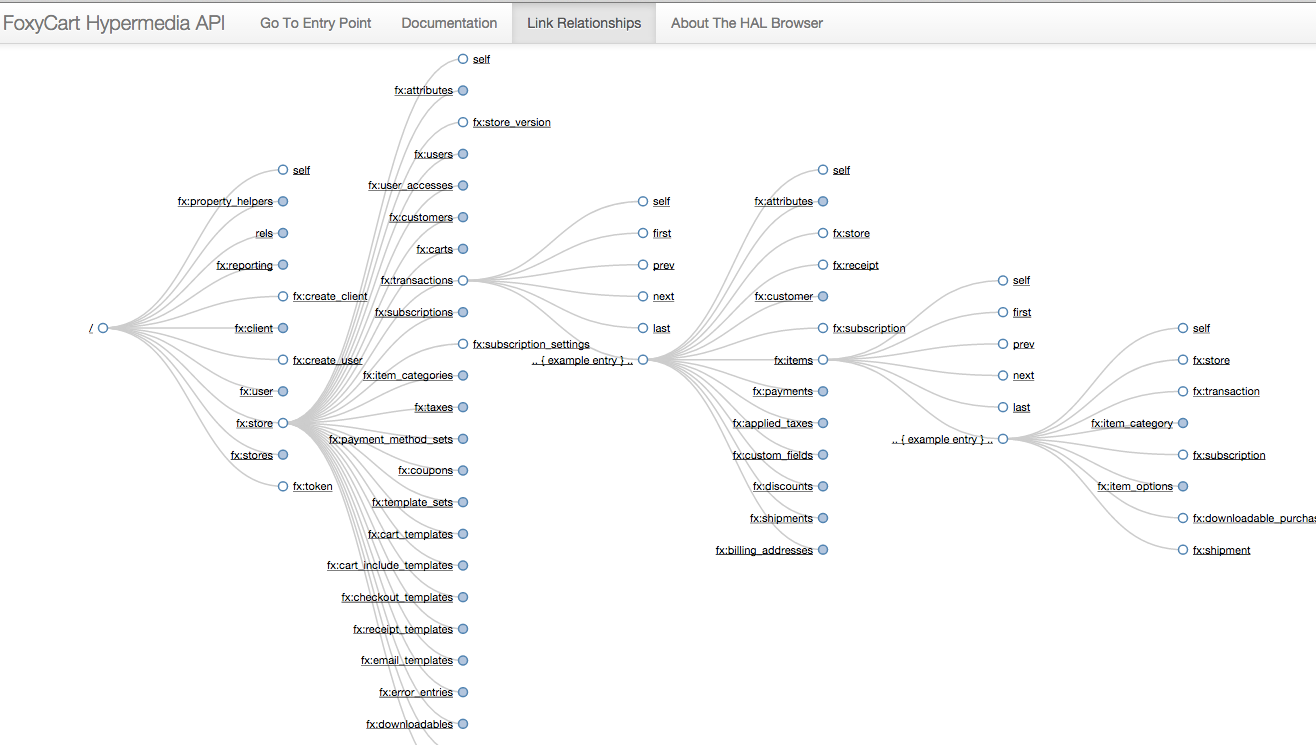Expand the fx:coupons node circle
This screenshot has width=1316, height=745.
[463, 471]
